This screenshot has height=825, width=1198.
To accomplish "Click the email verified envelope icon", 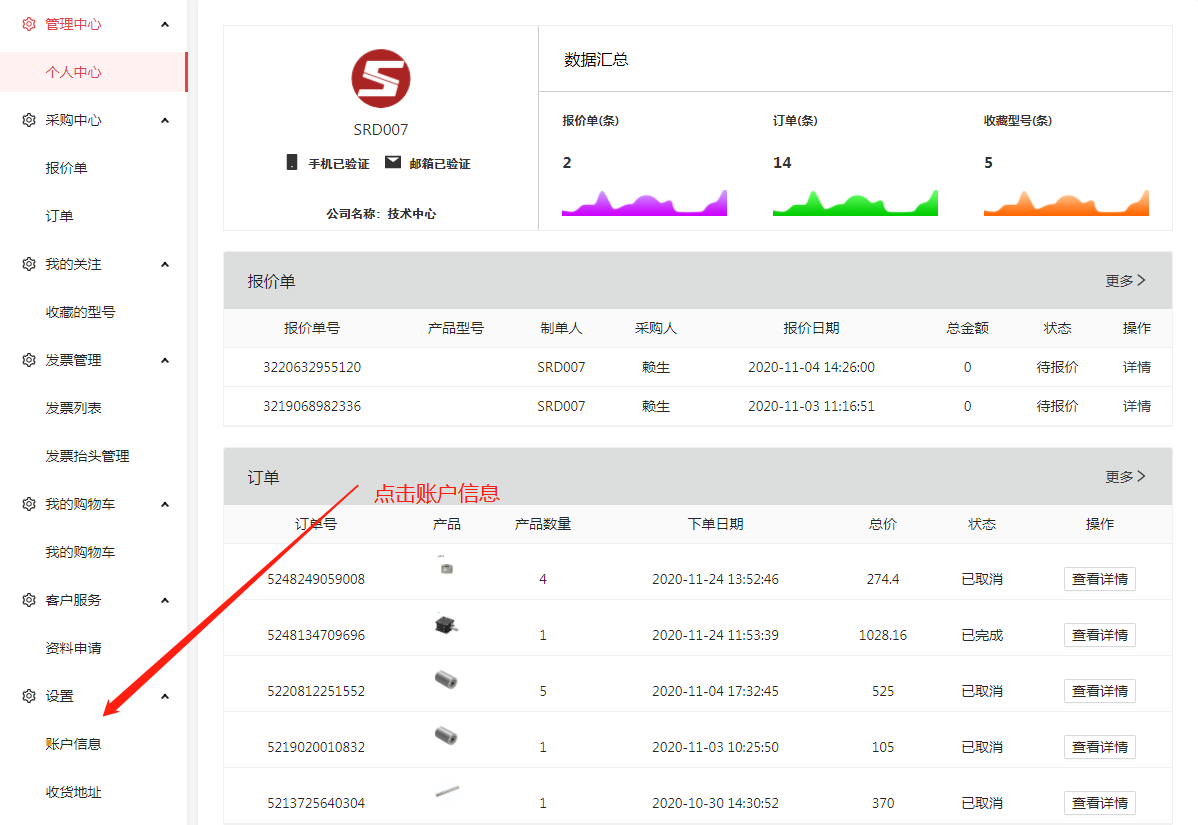I will (393, 162).
